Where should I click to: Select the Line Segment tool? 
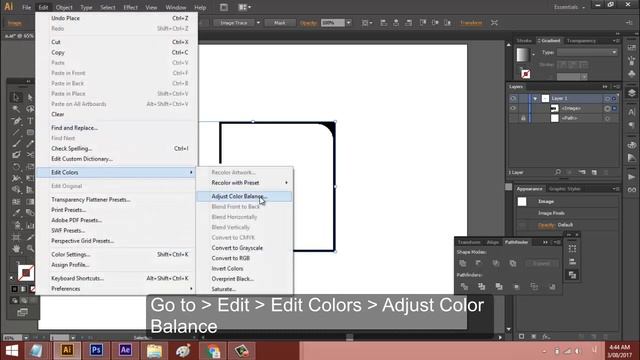[16, 132]
